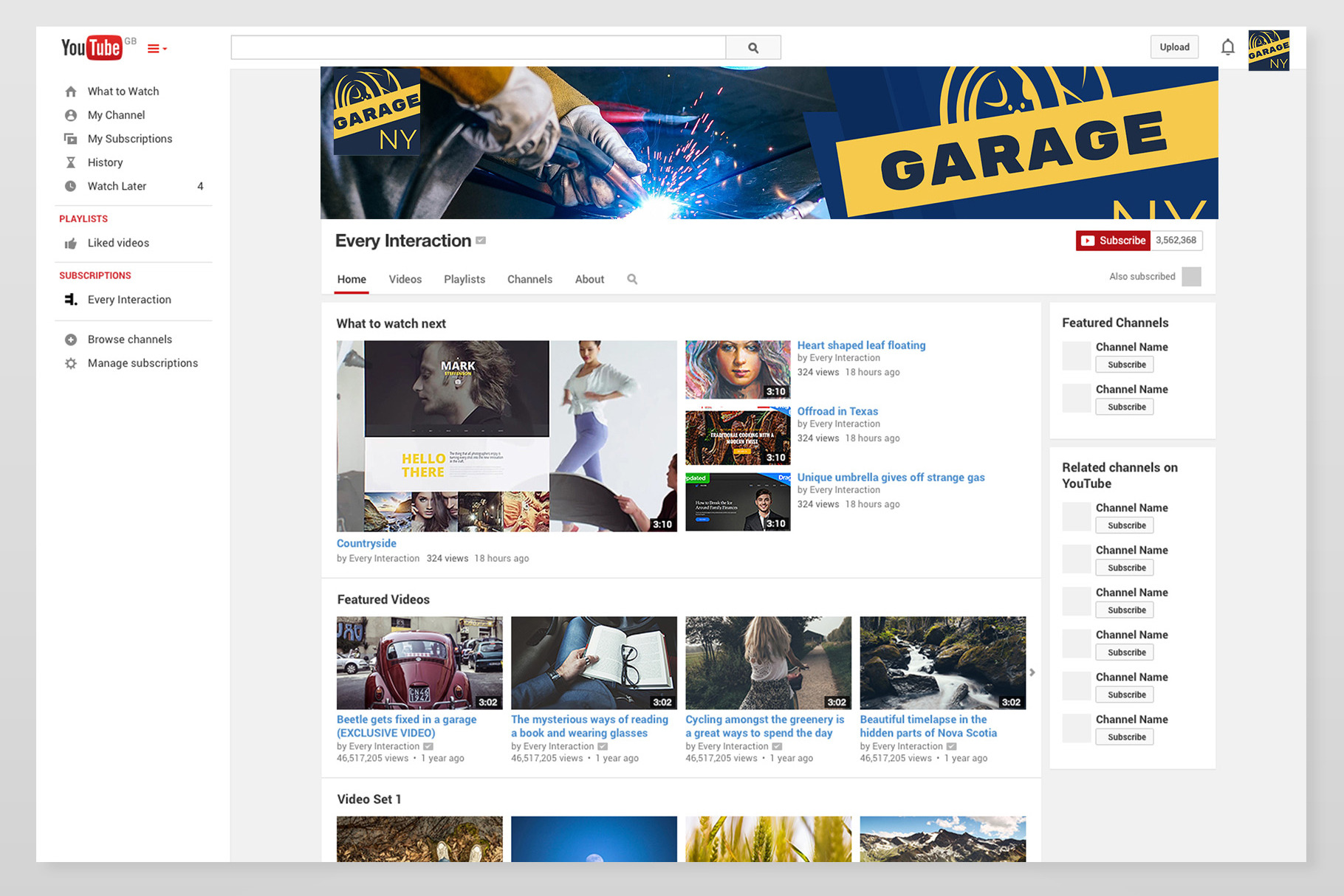Viewport: 1344px width, 896px height.
Task: Click the Liked videos thumbs-up icon
Action: (71, 244)
